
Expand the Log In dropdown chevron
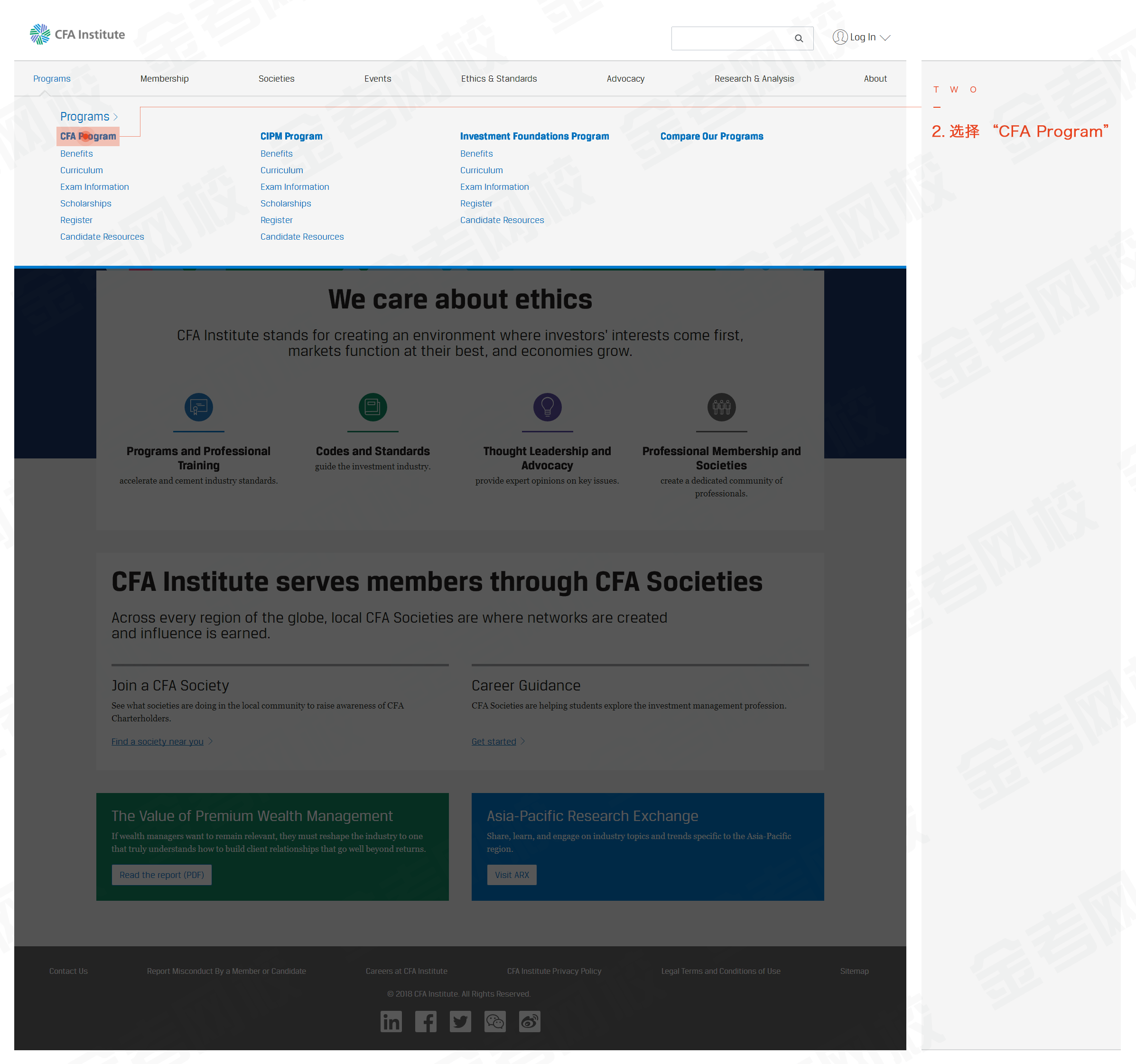pyautogui.click(x=885, y=37)
